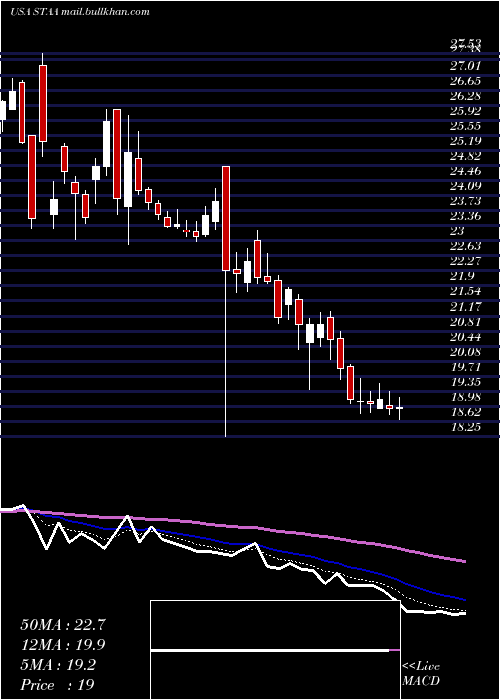500x700 pixels.
Task: Click the tall red candlestick with the long lower wick
Action: pyautogui.click(x=226, y=301)
